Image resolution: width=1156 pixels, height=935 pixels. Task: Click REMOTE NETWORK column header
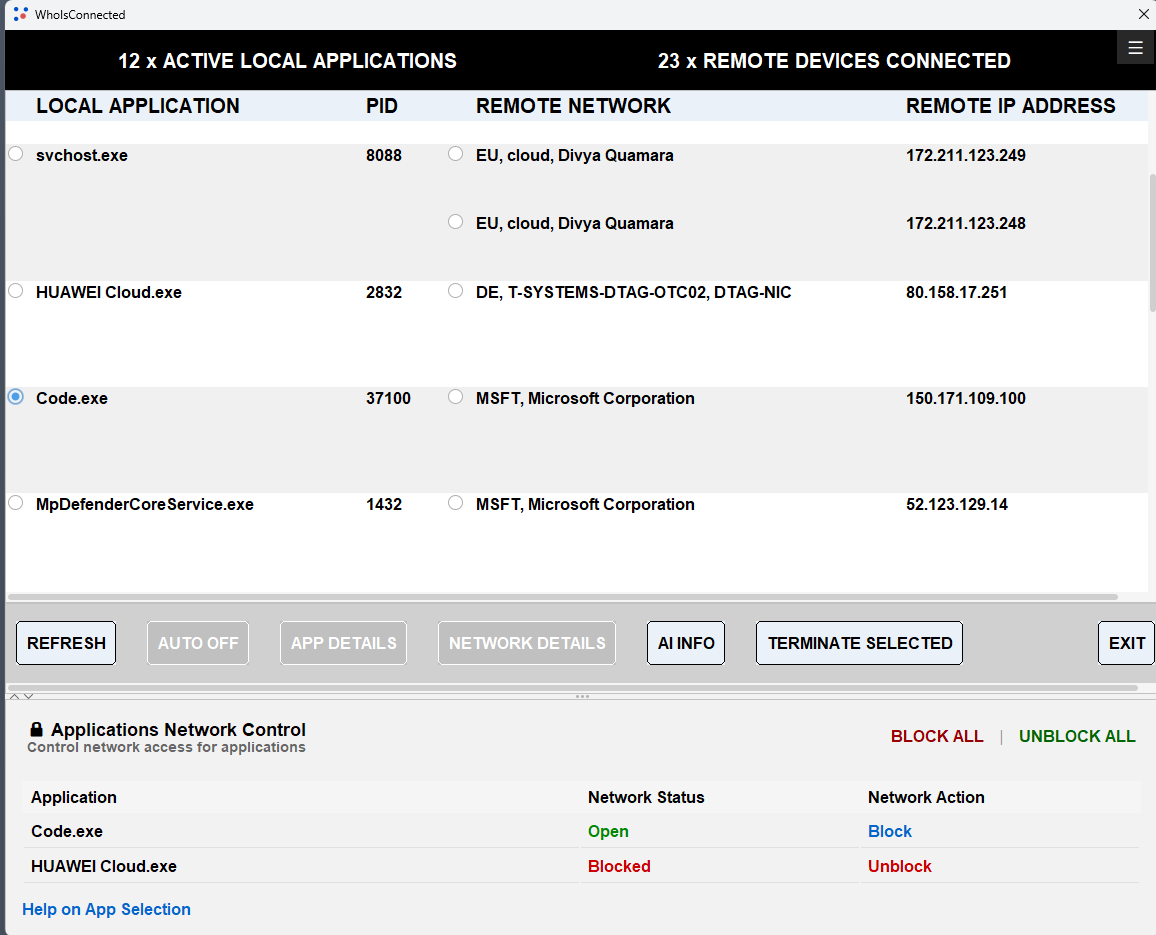(573, 105)
